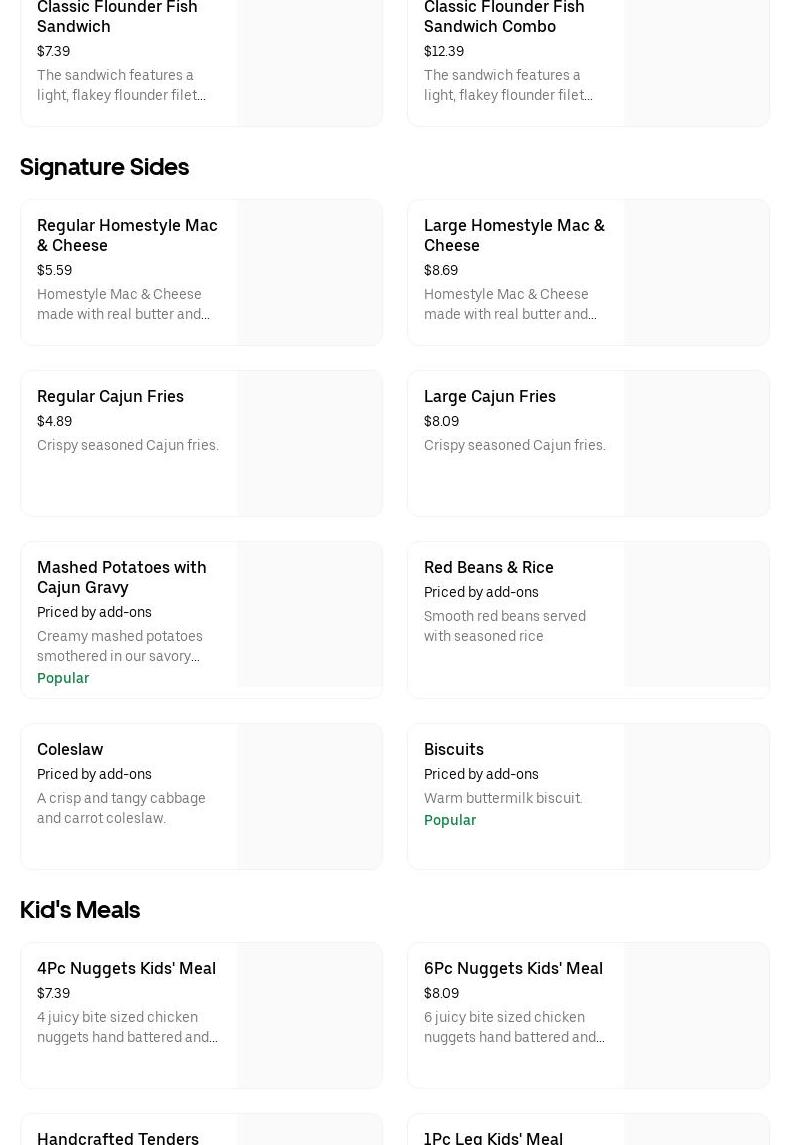The height and width of the screenshot is (1145, 804).
Task: Click the Large Cajun Fries image placeholder
Action: pos(697,443)
